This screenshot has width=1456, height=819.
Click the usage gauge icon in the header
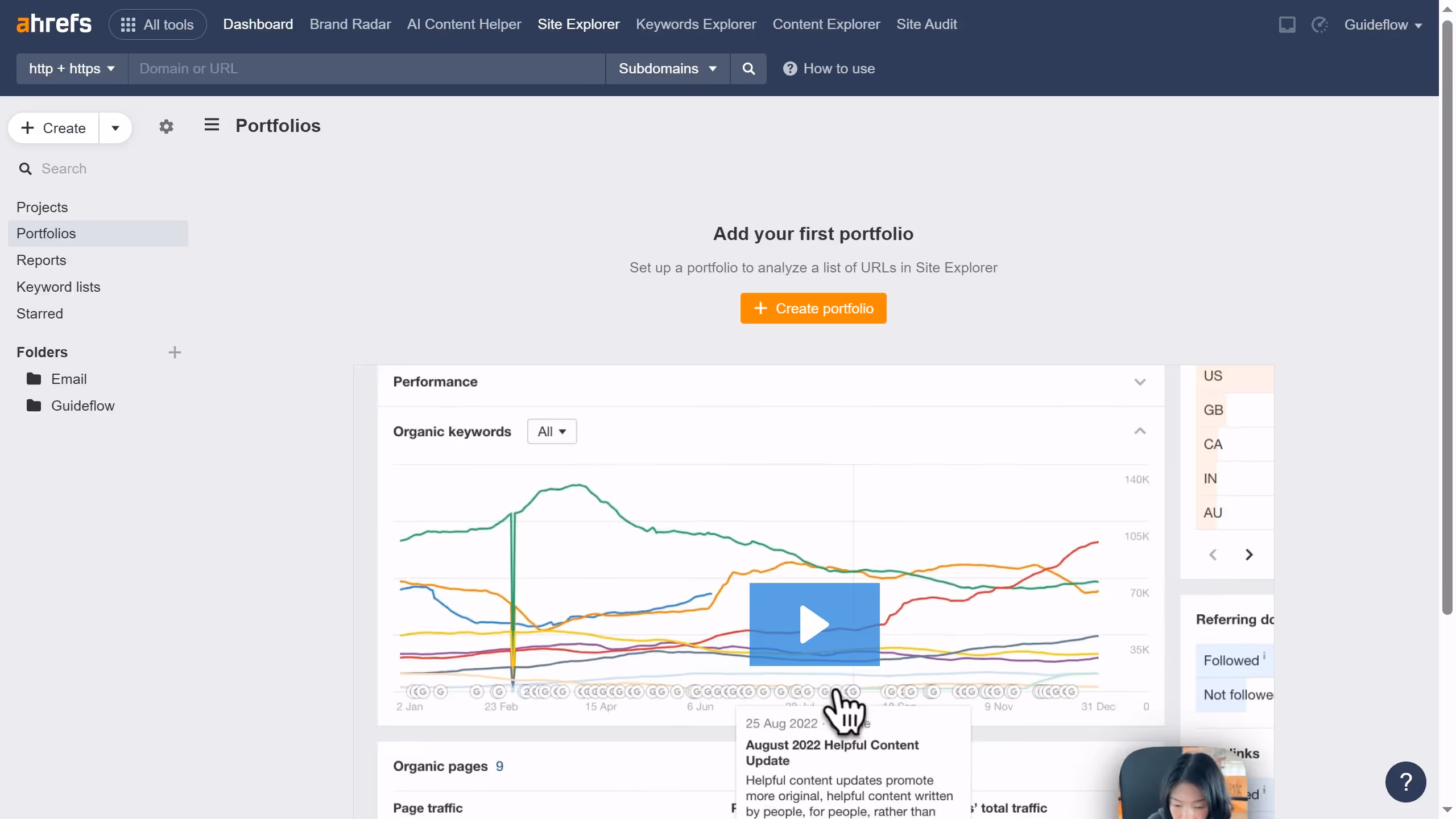click(x=1319, y=24)
